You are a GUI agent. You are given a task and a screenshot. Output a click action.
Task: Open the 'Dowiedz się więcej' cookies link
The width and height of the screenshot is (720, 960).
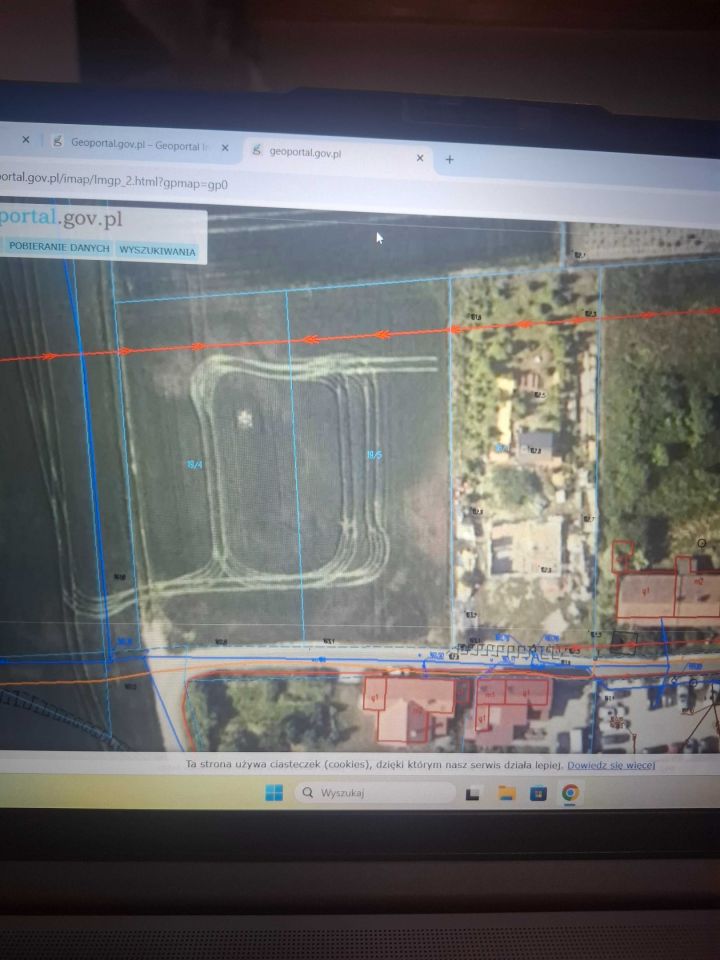pos(611,765)
